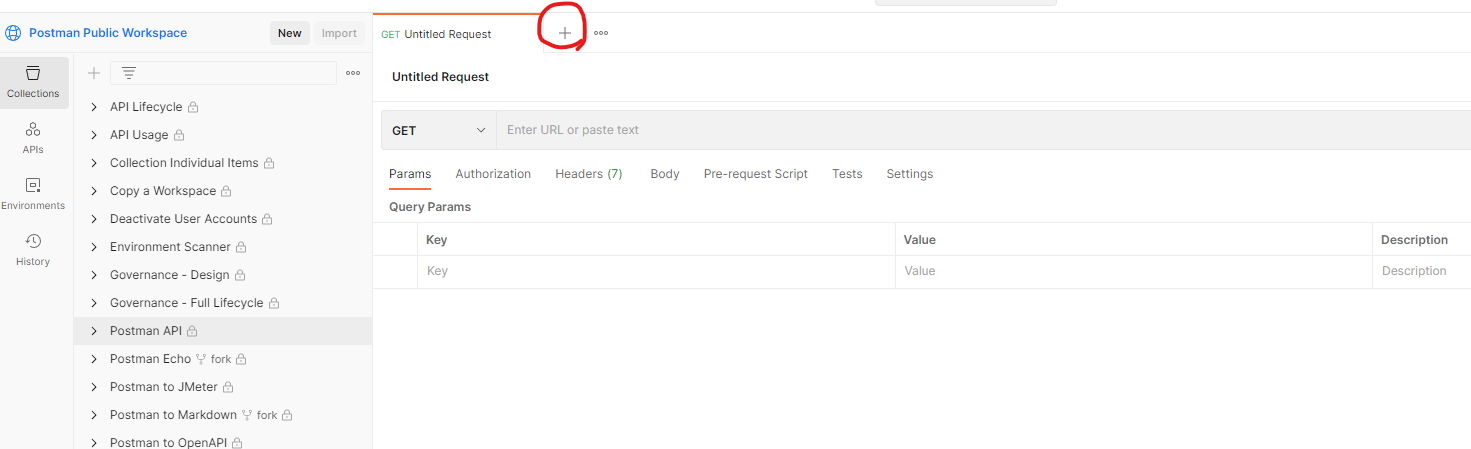Select the Postman API collection name
1471x449 pixels.
pyautogui.click(x=146, y=331)
